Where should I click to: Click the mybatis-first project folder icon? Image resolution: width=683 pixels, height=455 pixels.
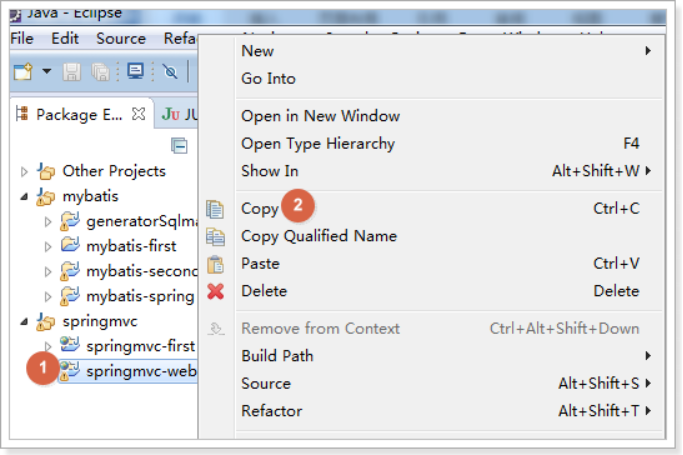pyautogui.click(x=70, y=245)
